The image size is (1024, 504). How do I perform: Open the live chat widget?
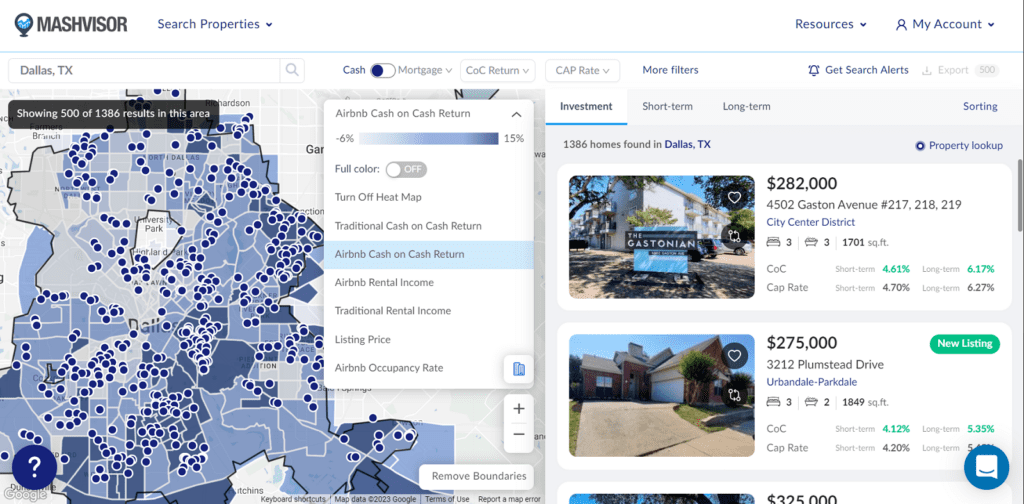986,467
